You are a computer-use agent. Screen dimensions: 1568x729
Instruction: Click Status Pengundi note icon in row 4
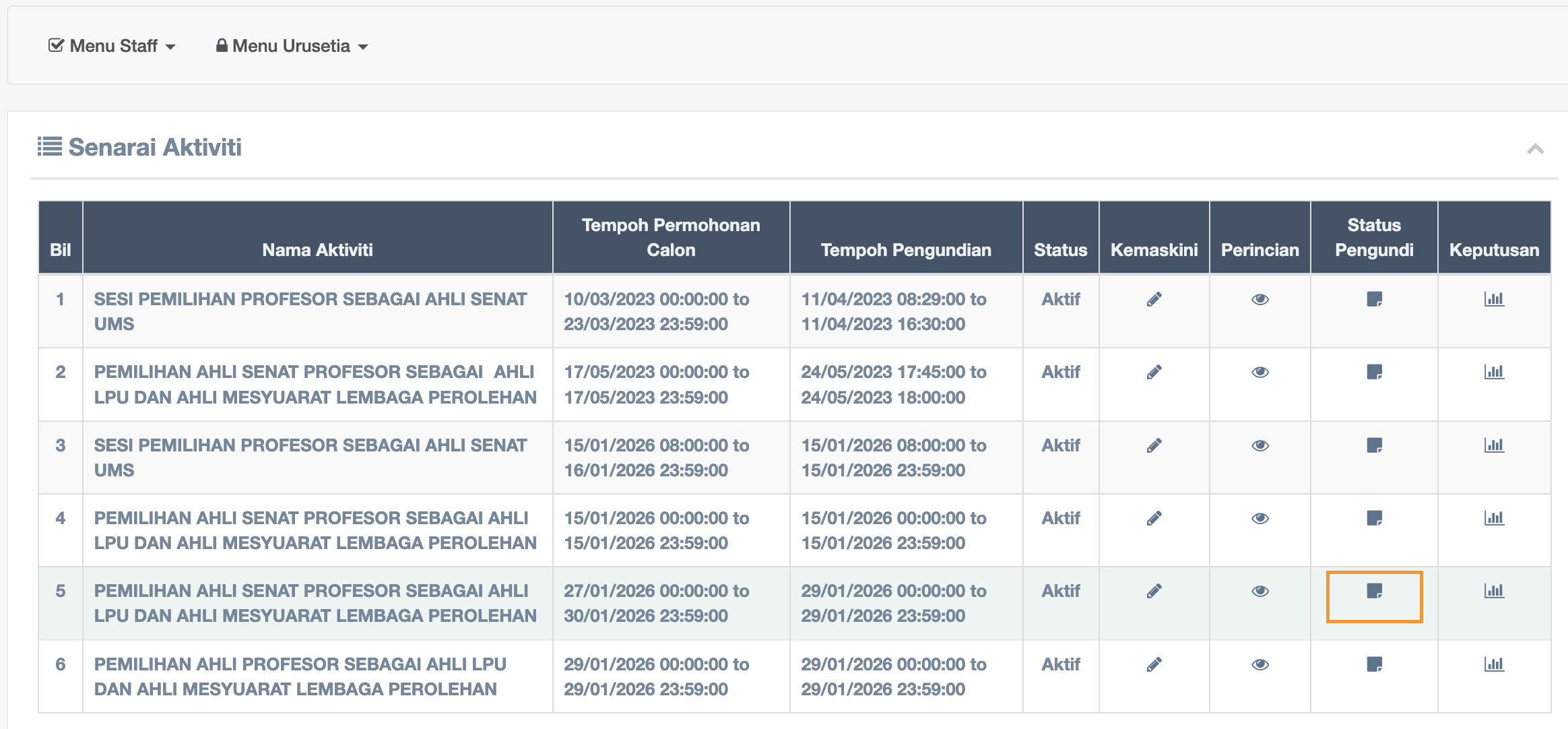click(x=1374, y=519)
